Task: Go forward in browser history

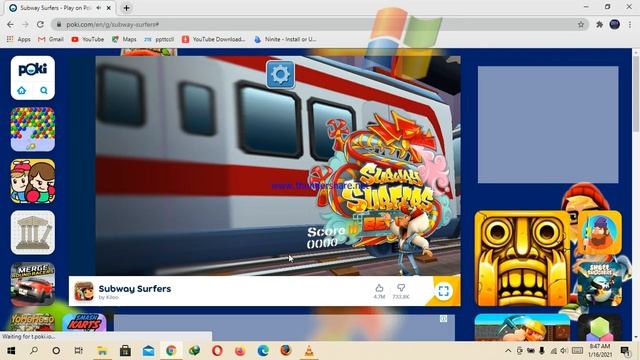Action: pos(25,24)
